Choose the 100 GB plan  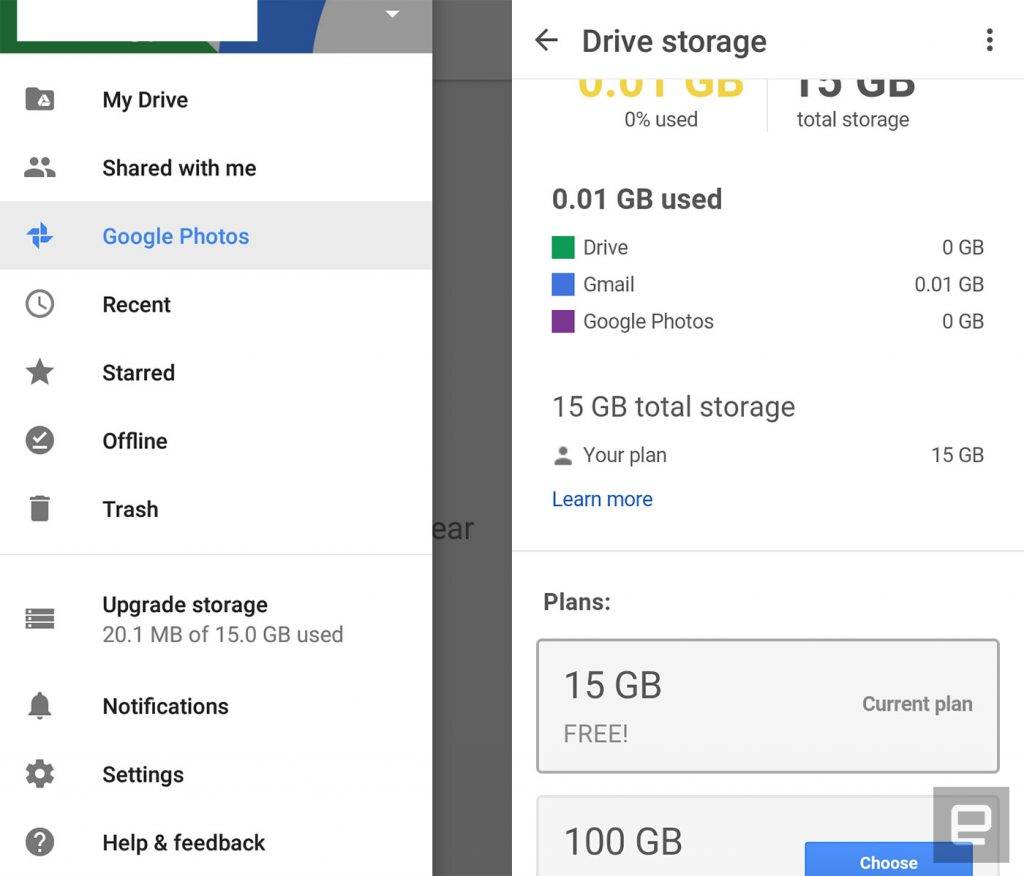pos(889,862)
